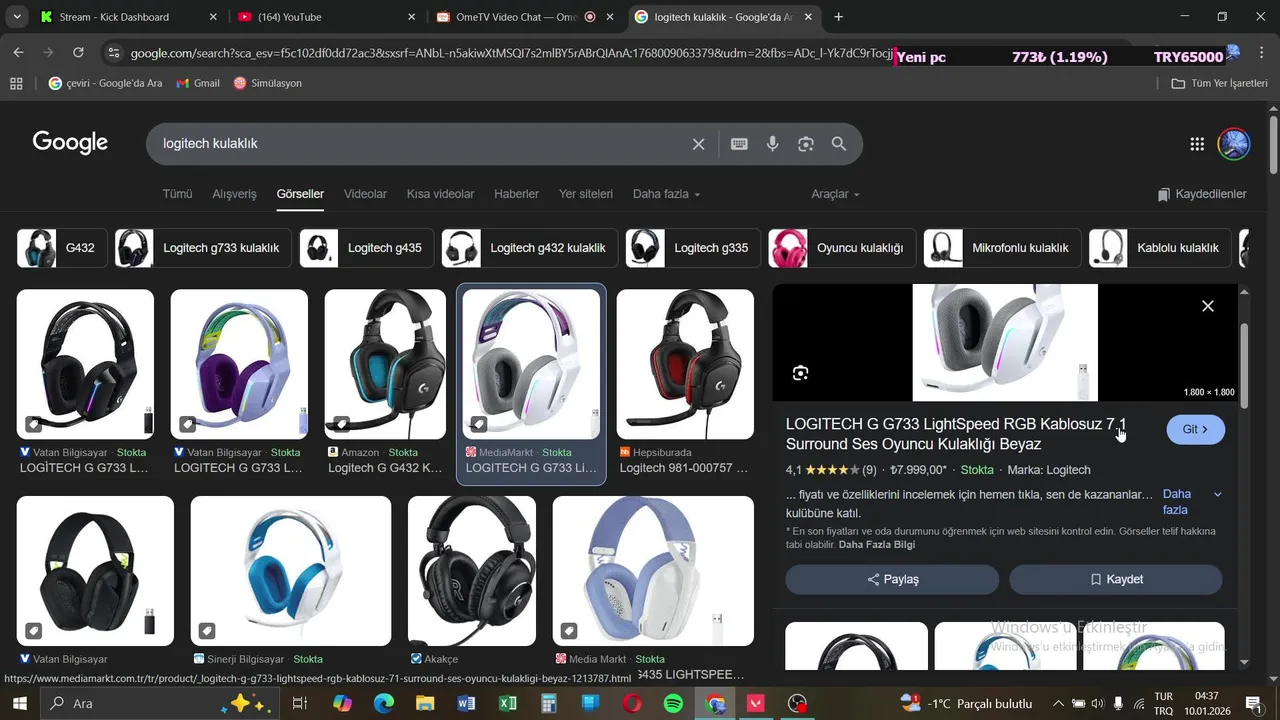Open Word from the taskbar
Screen dimensions: 1280x720
tap(466, 704)
